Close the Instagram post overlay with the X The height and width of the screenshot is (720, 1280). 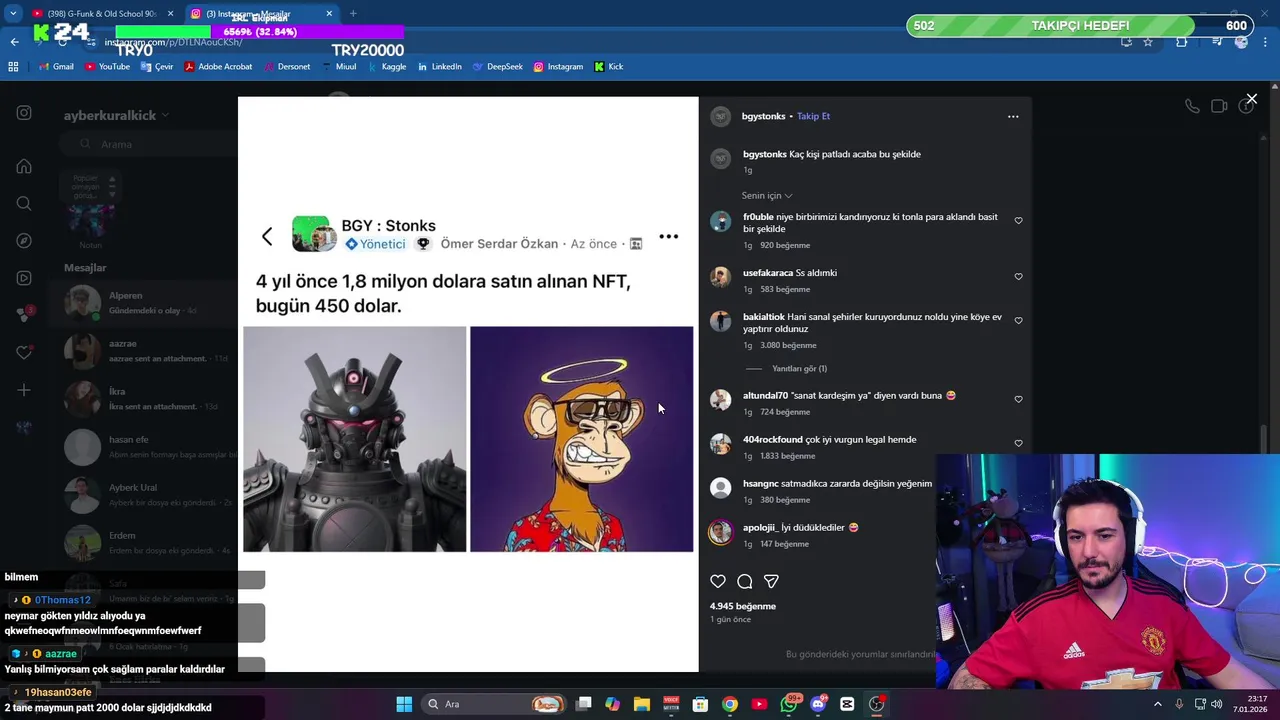click(1251, 99)
